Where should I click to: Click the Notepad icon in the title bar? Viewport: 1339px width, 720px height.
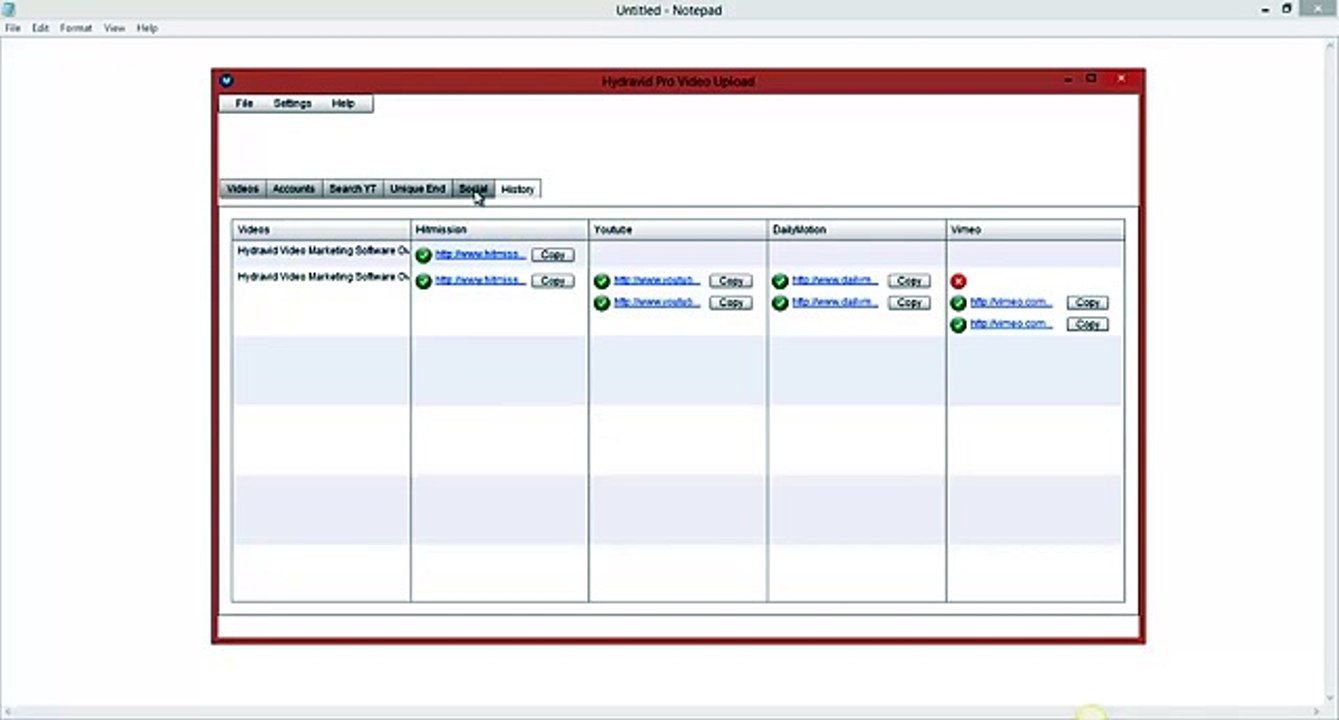[9, 10]
